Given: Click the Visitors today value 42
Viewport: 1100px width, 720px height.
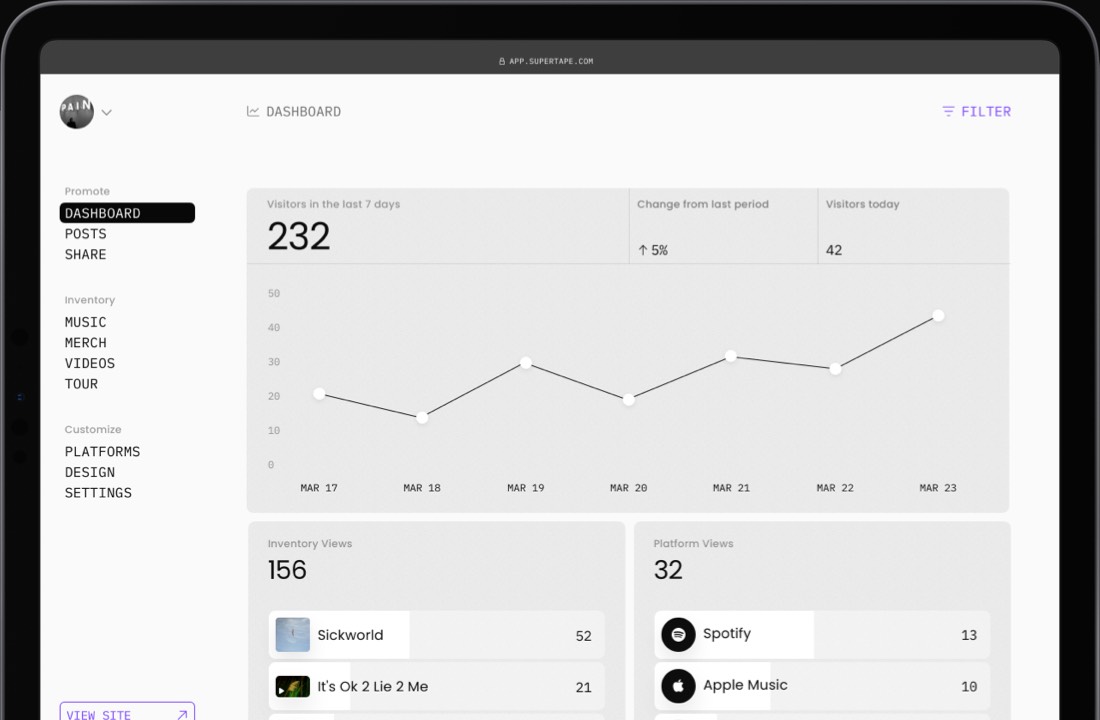Looking at the screenshot, I should pos(834,250).
